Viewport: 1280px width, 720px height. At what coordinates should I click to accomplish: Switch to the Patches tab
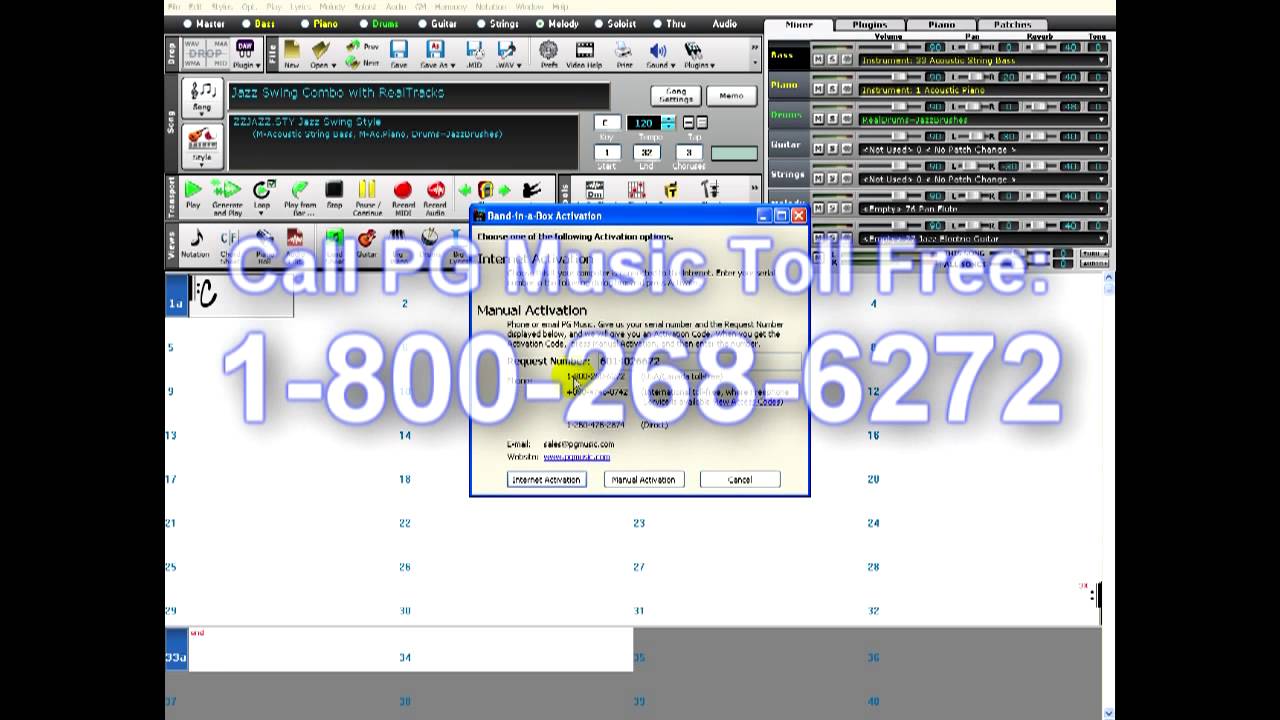tap(1012, 25)
